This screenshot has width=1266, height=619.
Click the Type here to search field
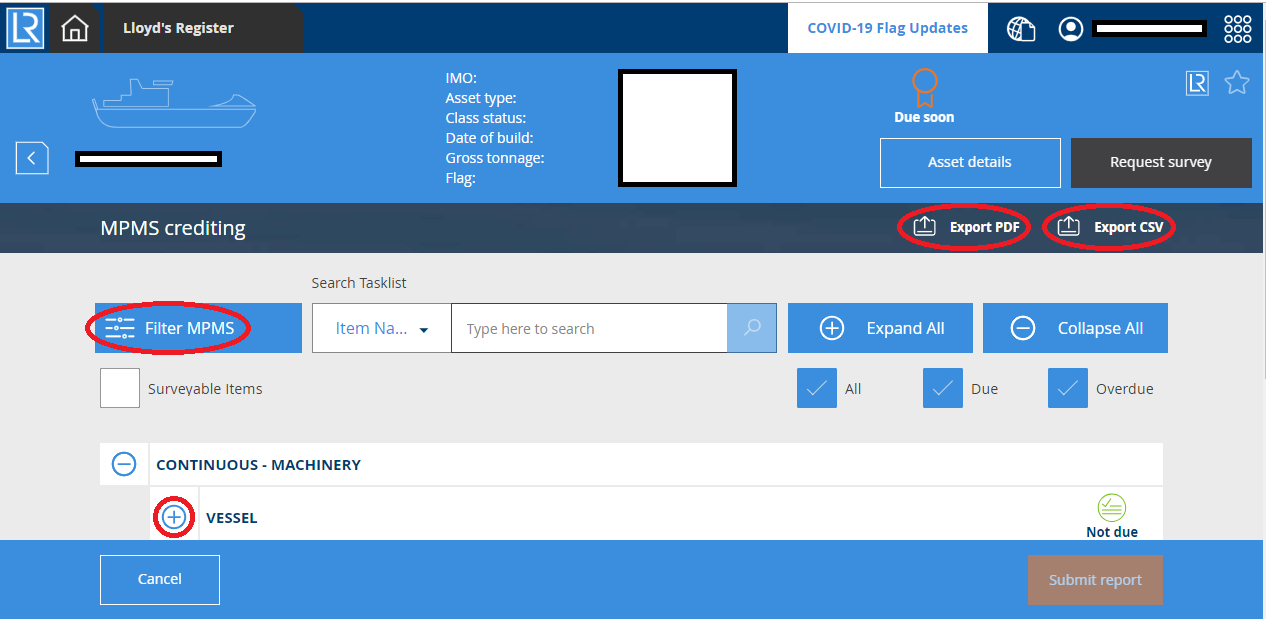click(588, 328)
